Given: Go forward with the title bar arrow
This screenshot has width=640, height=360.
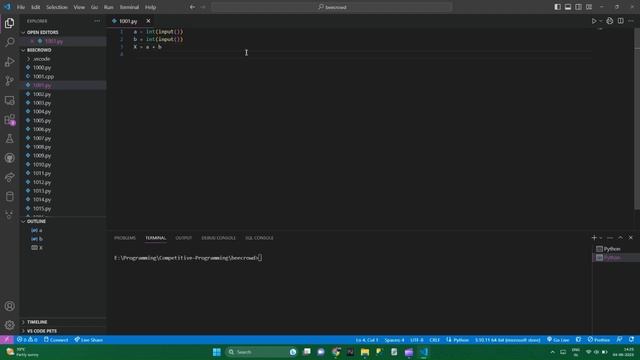Looking at the screenshot, I should tap(203, 7).
